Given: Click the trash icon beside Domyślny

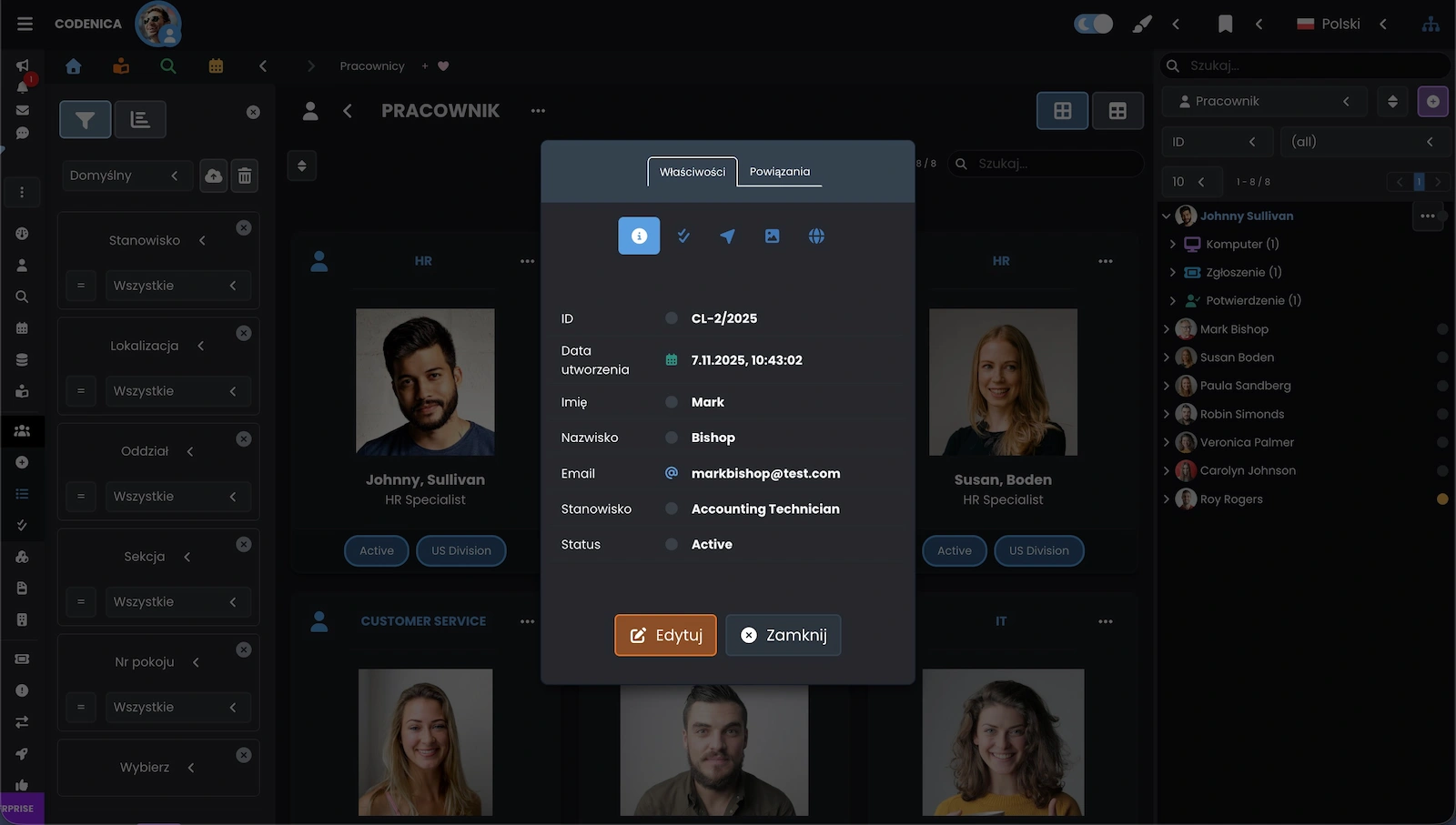Looking at the screenshot, I should pyautogui.click(x=245, y=176).
